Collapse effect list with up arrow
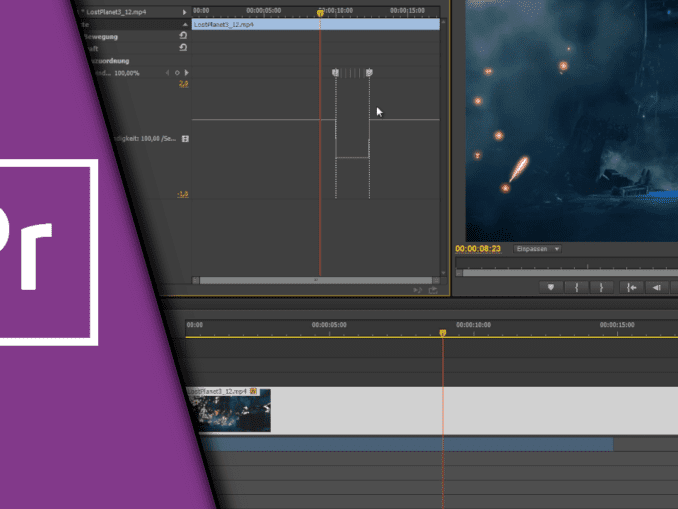Viewport: 678px width, 509px height. coord(185,24)
